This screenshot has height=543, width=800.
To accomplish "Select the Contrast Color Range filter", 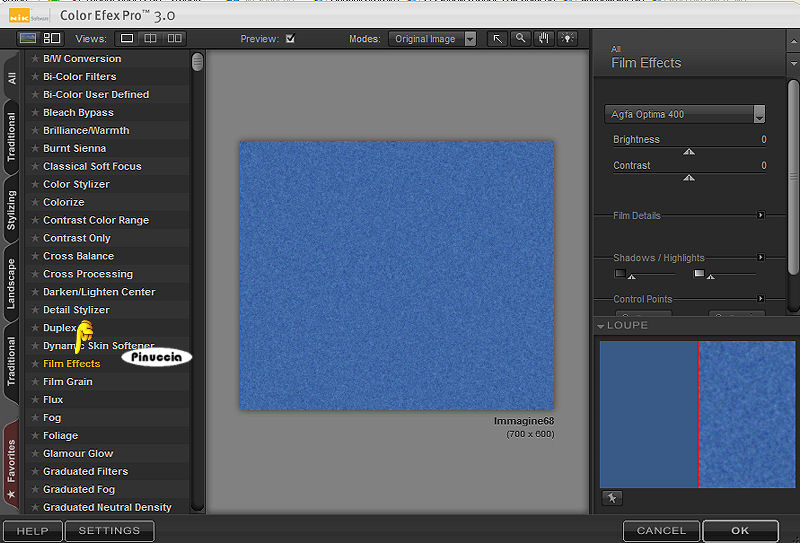I will pyautogui.click(x=96, y=220).
